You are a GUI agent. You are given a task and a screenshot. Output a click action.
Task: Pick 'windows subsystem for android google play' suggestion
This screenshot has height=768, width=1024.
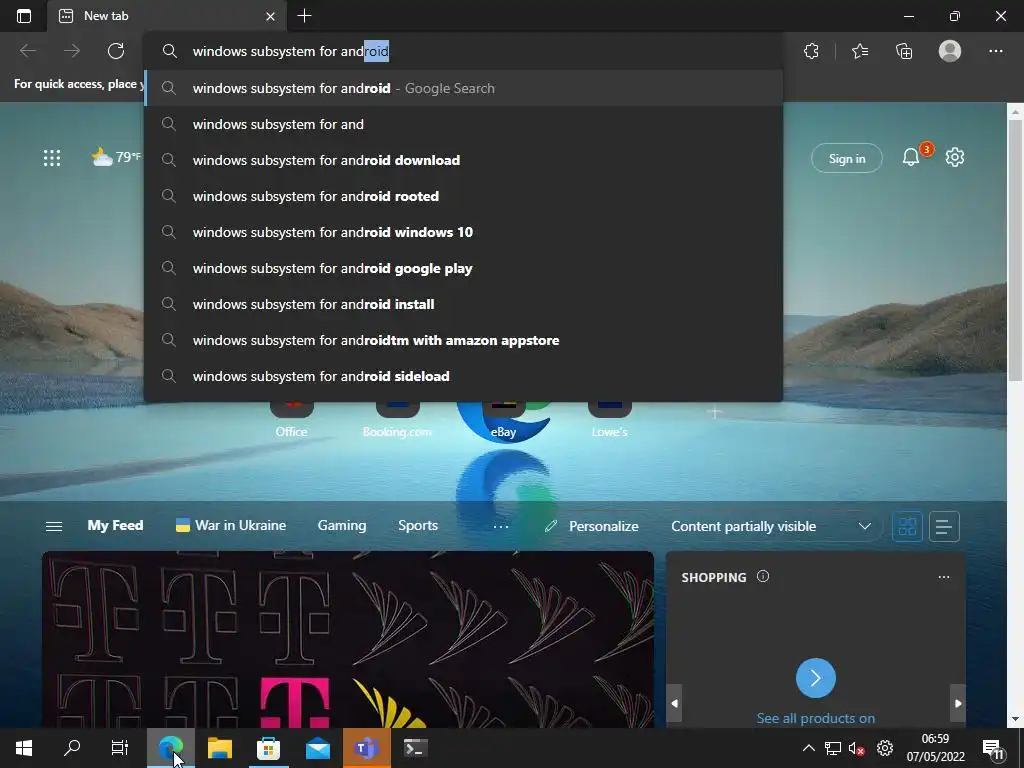click(464, 268)
